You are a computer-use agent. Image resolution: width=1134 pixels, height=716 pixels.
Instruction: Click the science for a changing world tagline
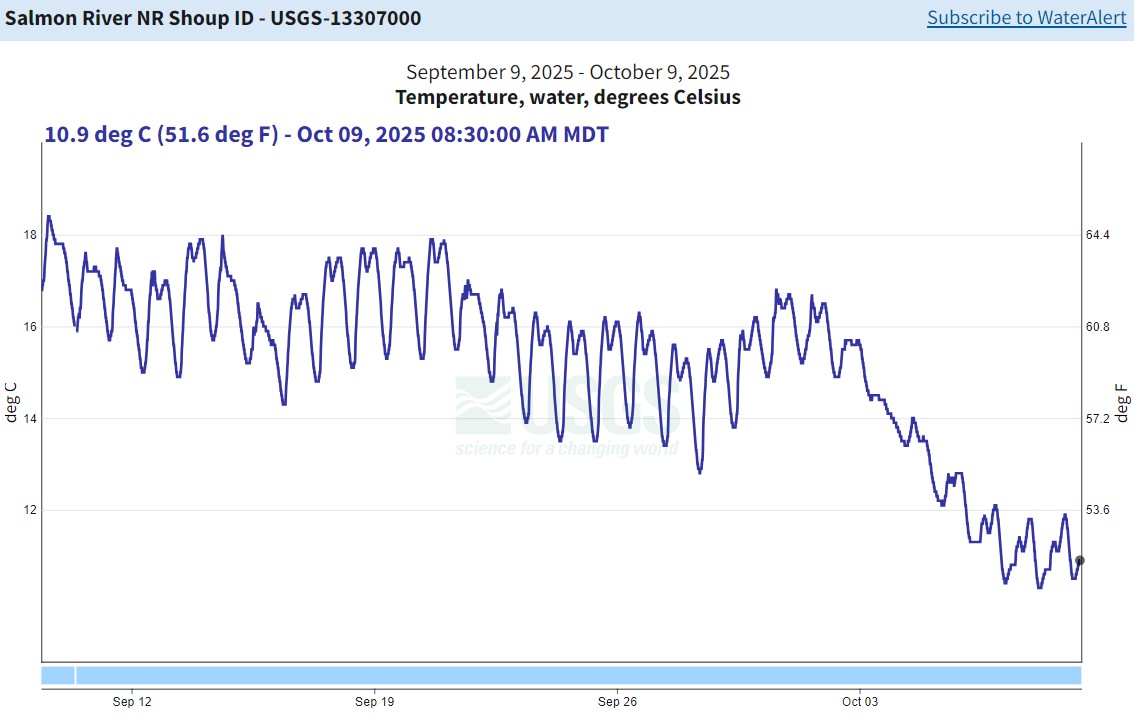[x=567, y=450]
